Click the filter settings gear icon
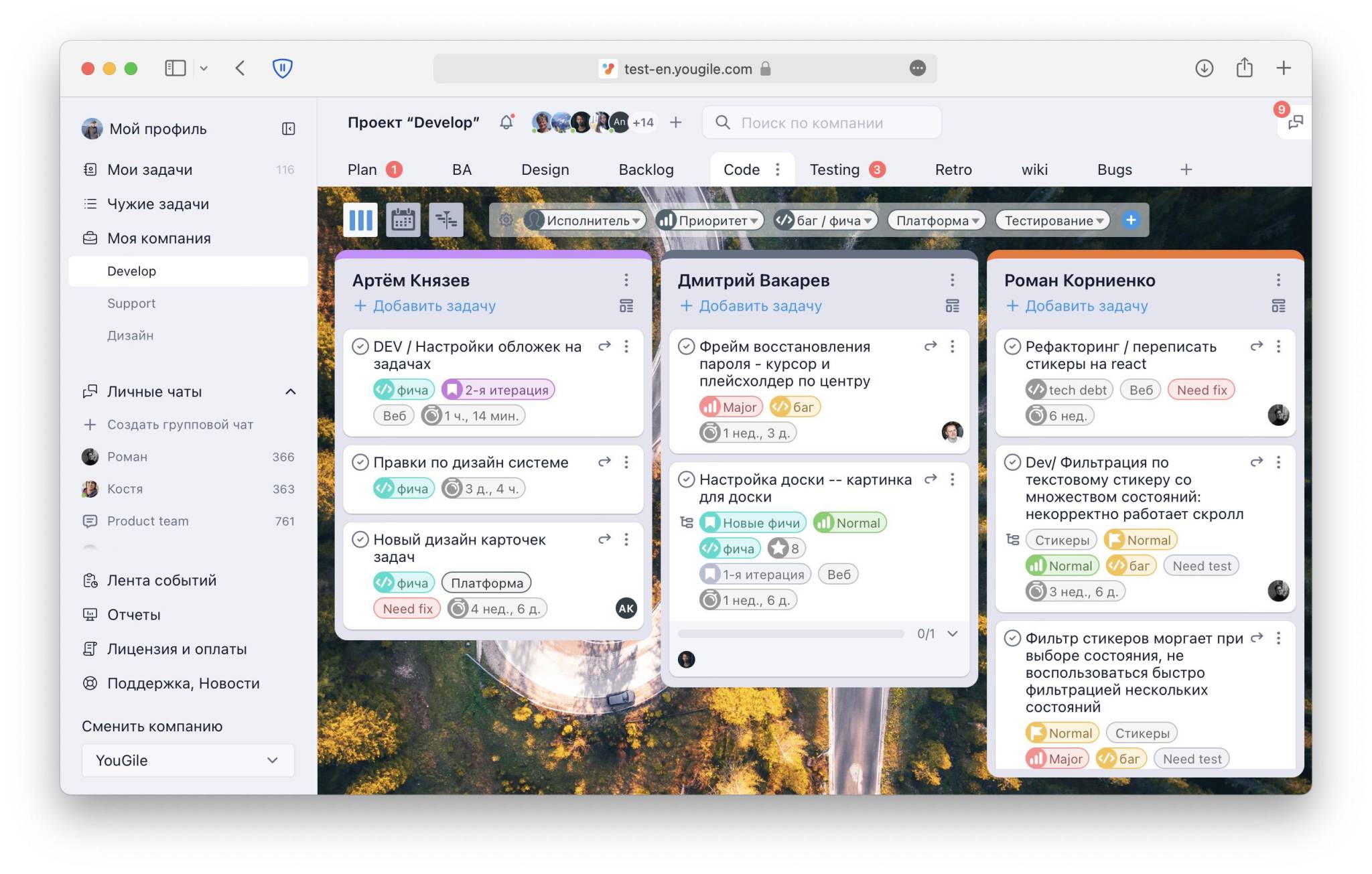Screen dimensions: 1372x874 (506, 220)
